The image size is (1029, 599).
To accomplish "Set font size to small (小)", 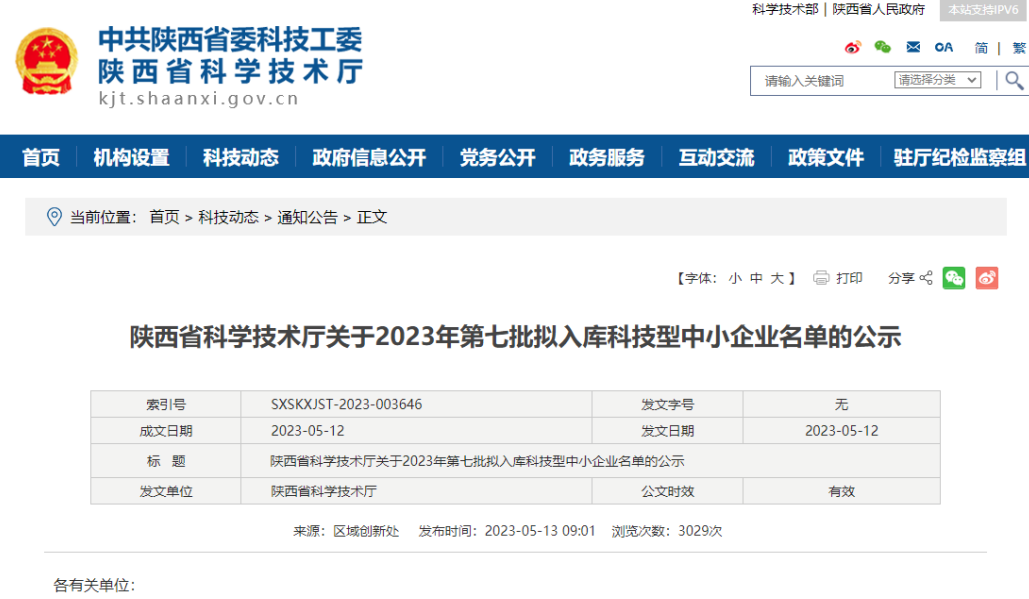I will click(735, 278).
